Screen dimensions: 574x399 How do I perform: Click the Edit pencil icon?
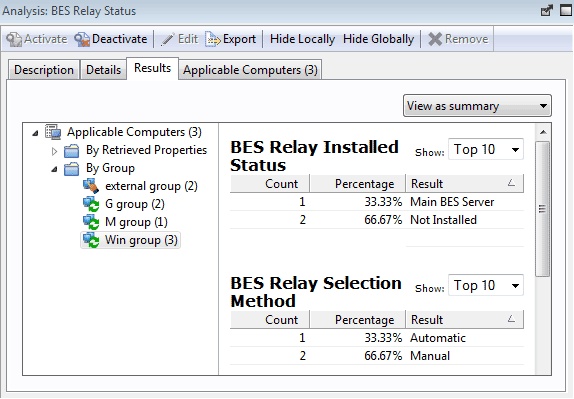pos(168,39)
